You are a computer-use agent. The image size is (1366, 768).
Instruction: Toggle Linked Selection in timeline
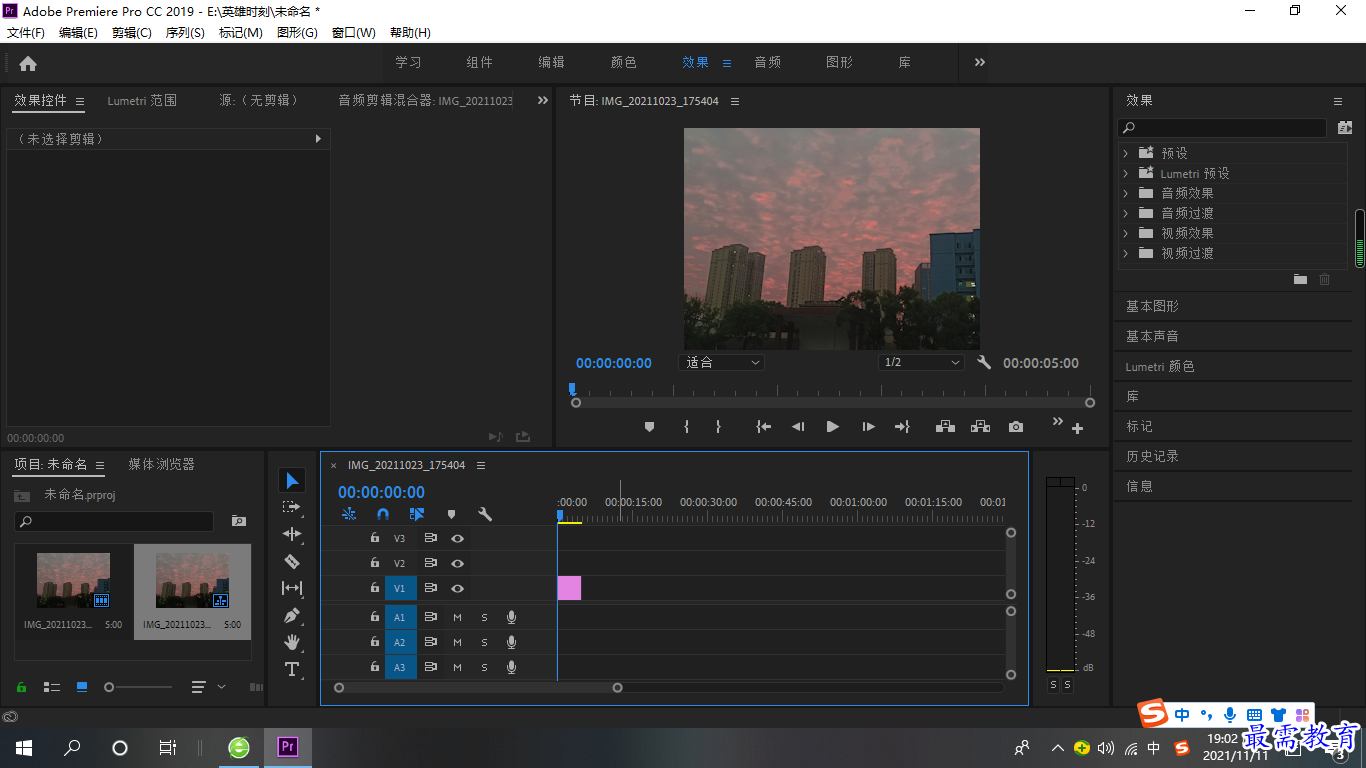pos(417,514)
